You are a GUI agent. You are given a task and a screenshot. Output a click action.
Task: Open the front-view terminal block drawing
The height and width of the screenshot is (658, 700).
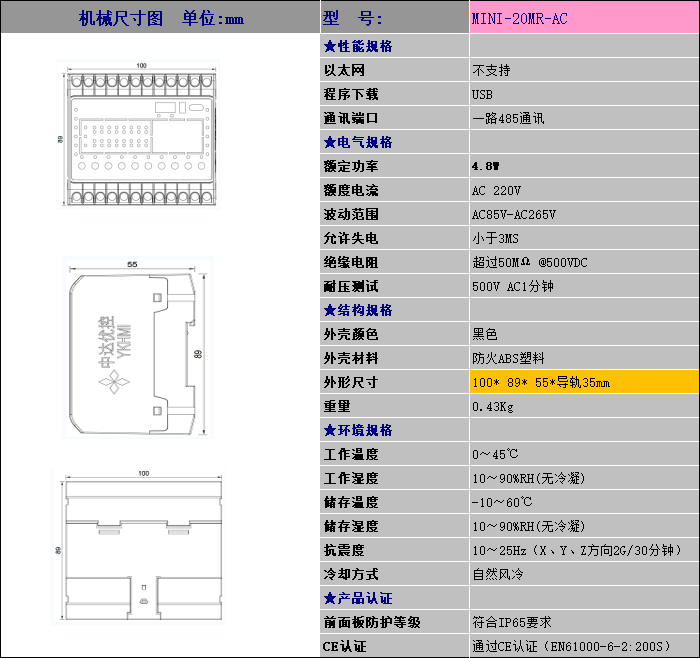coord(138,134)
